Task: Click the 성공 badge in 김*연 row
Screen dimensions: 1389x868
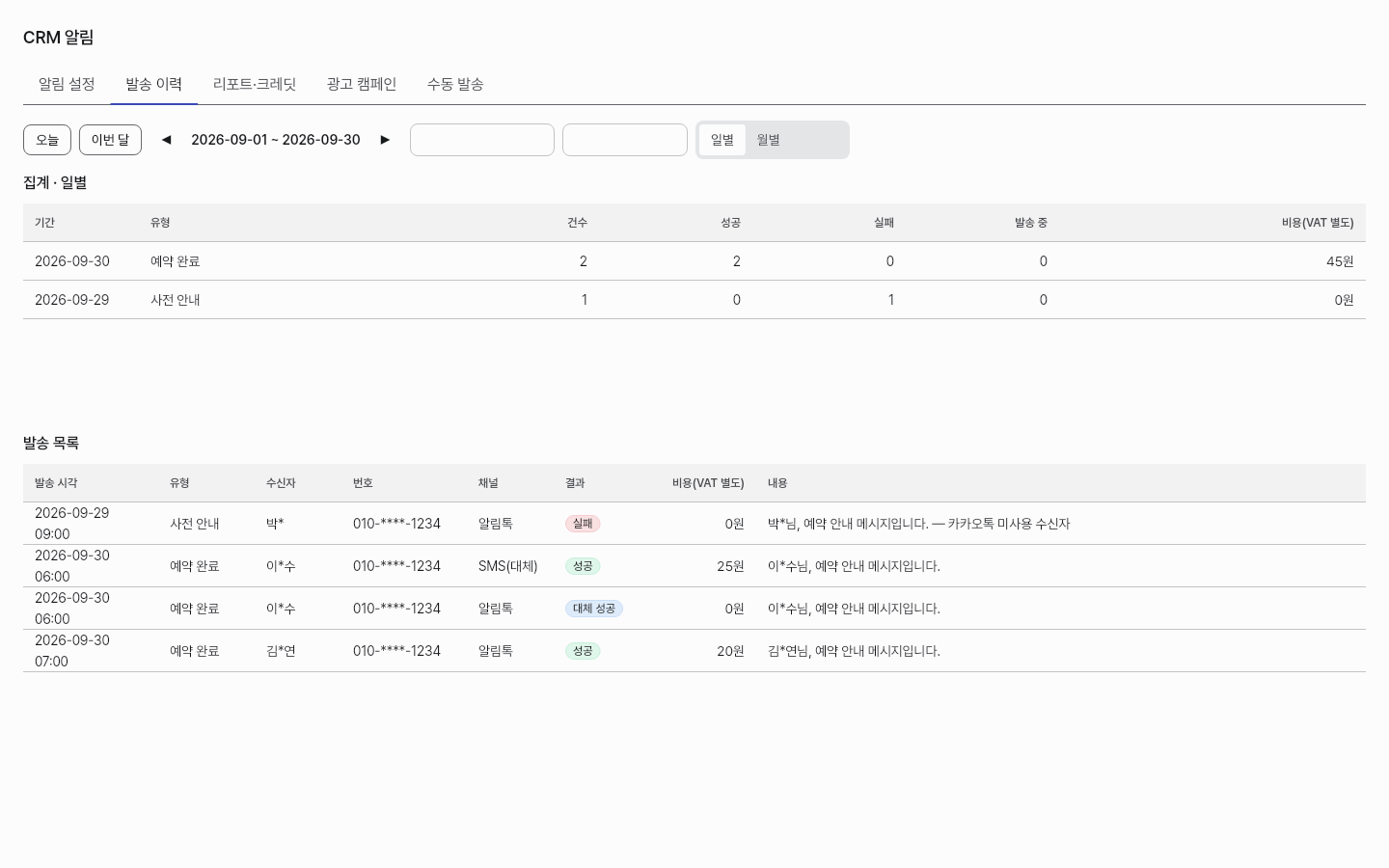Action: coord(583,651)
